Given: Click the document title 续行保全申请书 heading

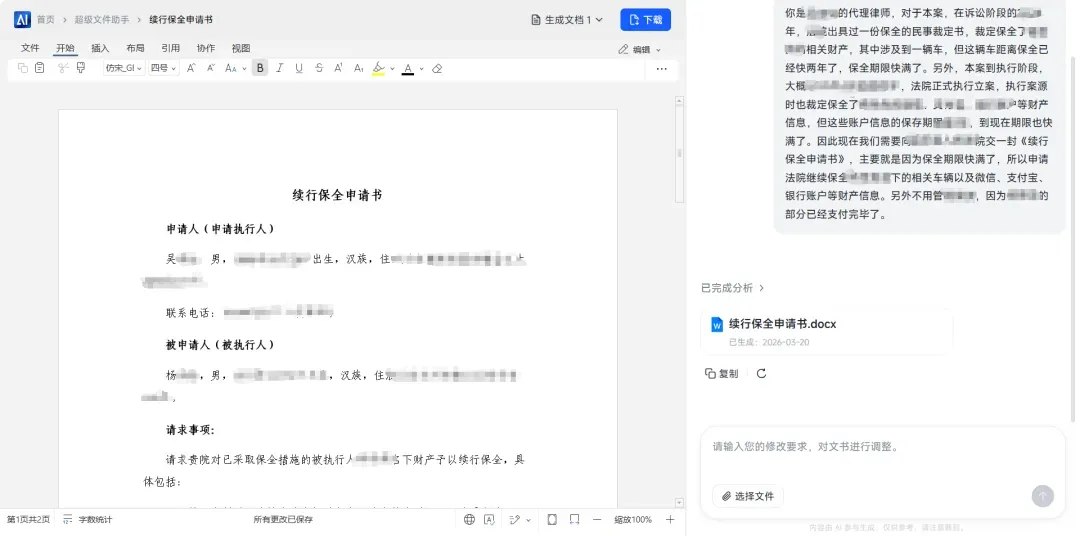Looking at the screenshot, I should coord(338,195).
